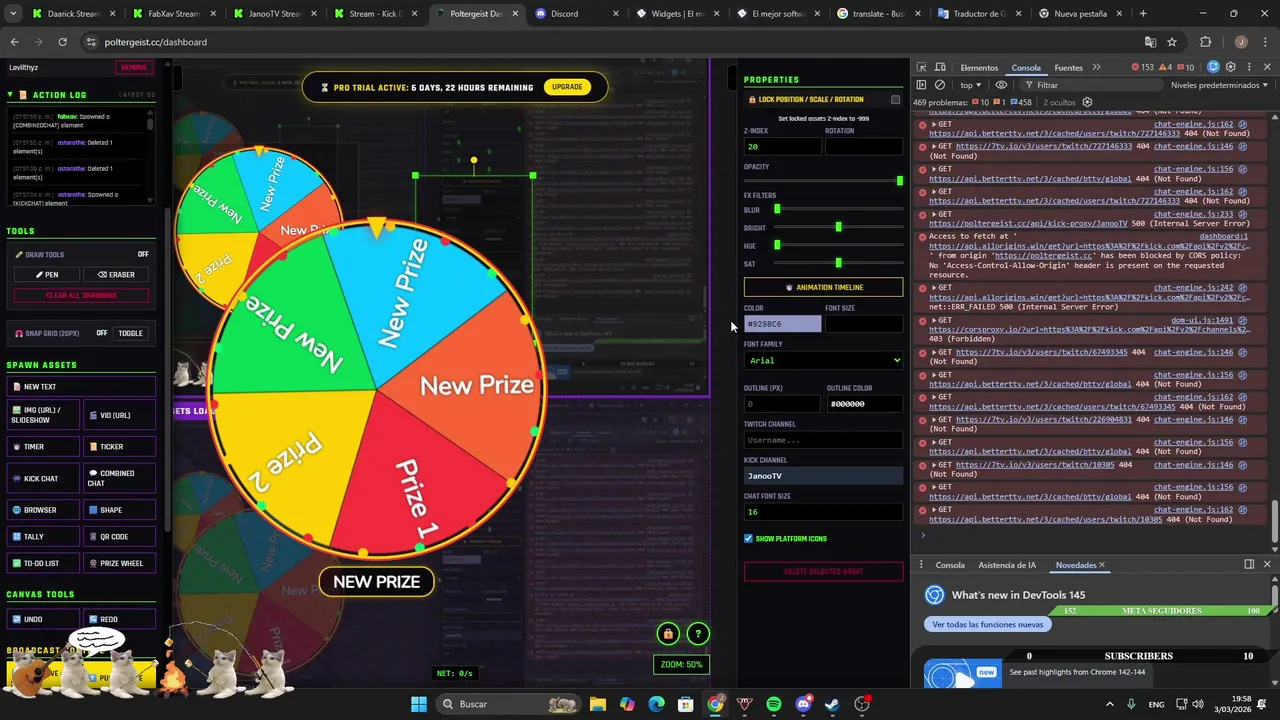This screenshot has width=1280, height=720.
Task: Click the Redo canvas tool
Action: click(x=120, y=619)
